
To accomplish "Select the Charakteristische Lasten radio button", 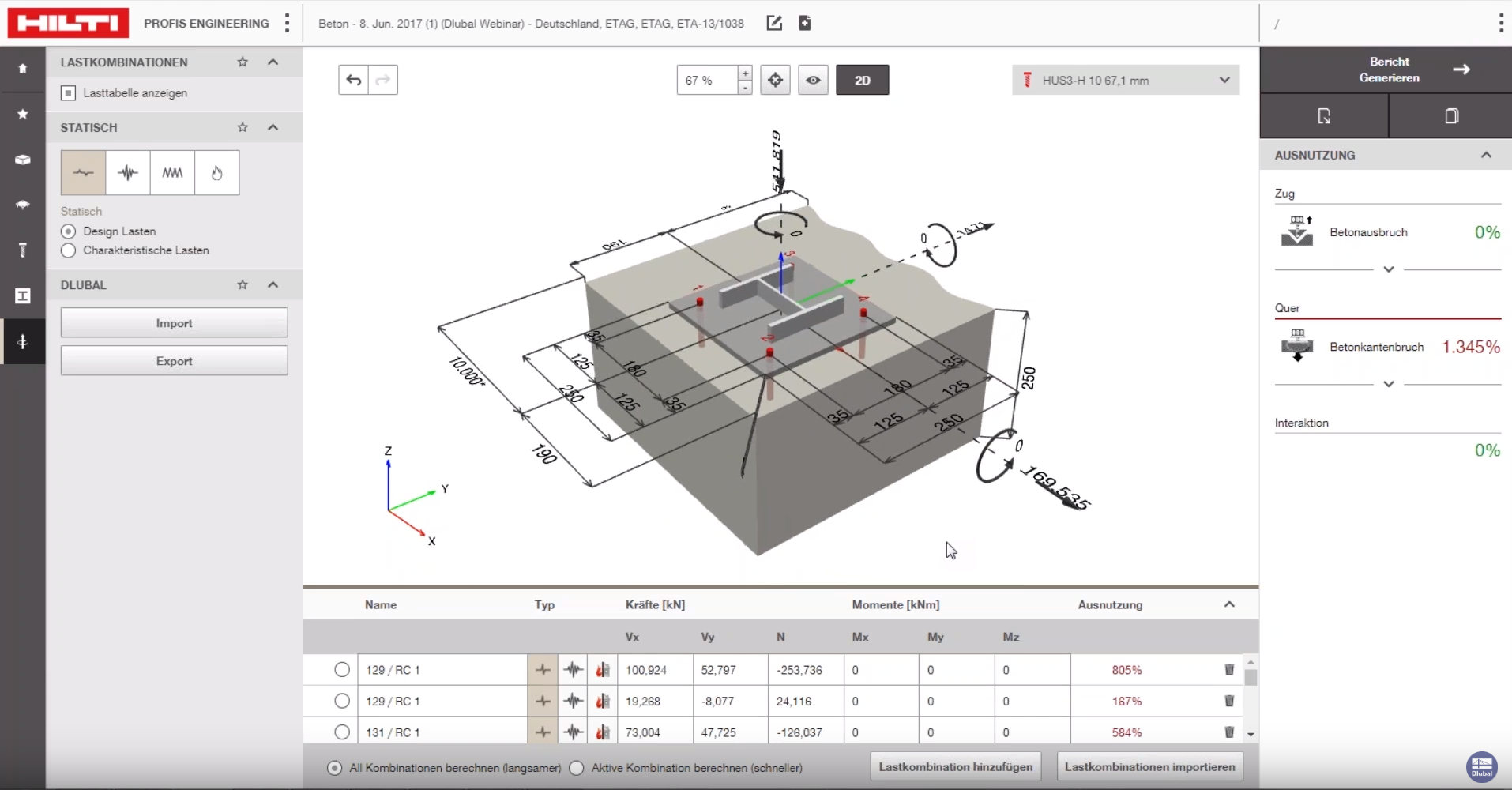I will click(69, 250).
